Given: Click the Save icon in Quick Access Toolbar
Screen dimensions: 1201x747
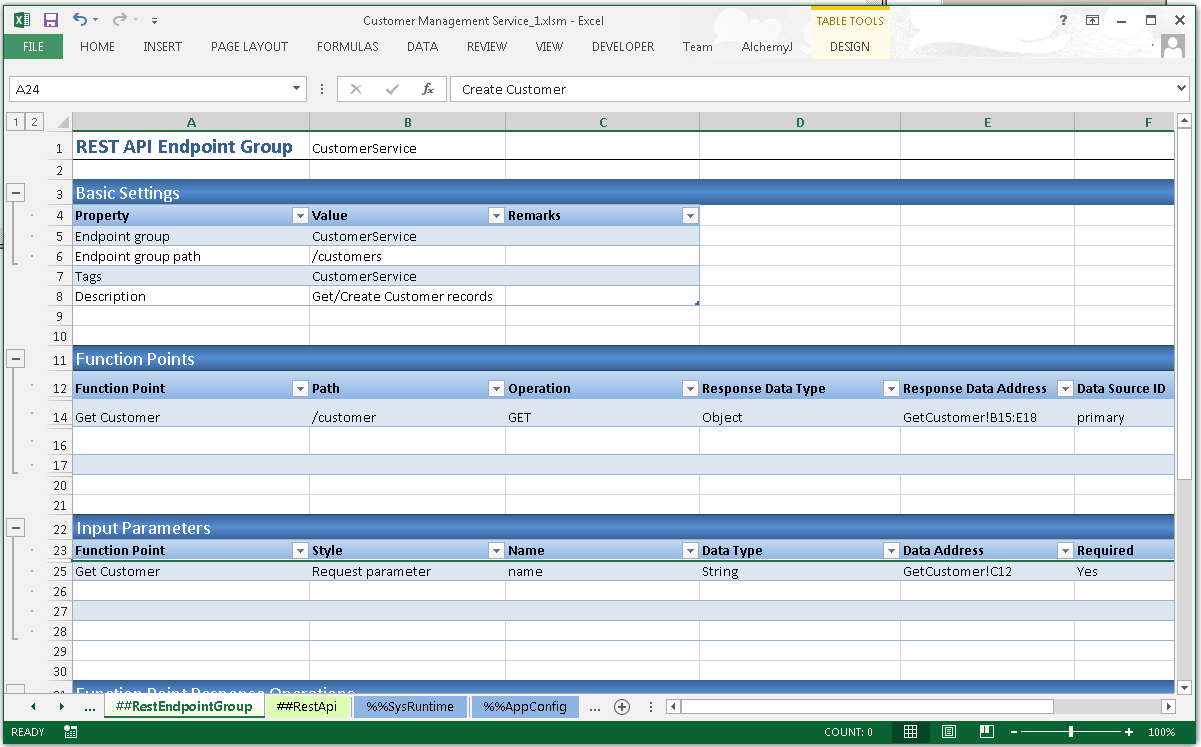Looking at the screenshot, I should click(x=51, y=20).
